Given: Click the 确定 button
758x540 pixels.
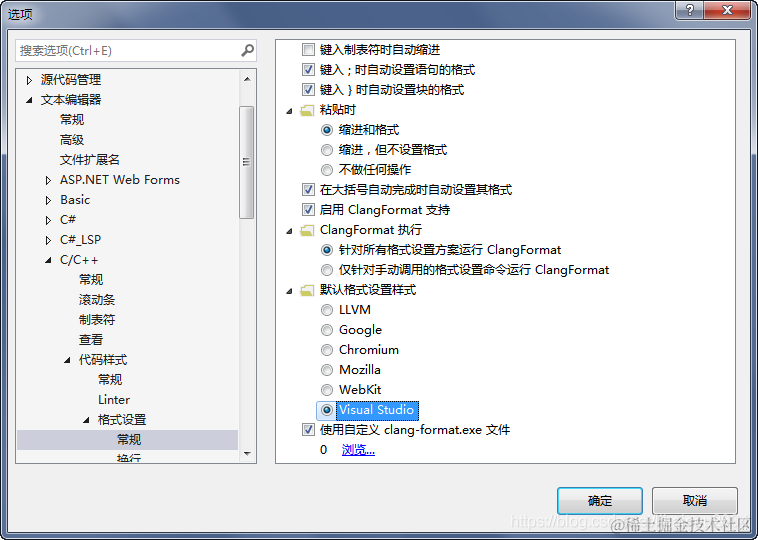Looking at the screenshot, I should [600, 501].
